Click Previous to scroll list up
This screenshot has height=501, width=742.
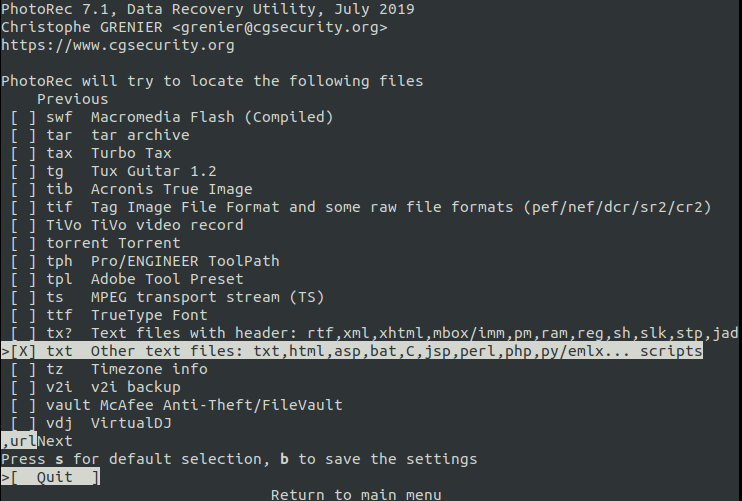click(72, 99)
